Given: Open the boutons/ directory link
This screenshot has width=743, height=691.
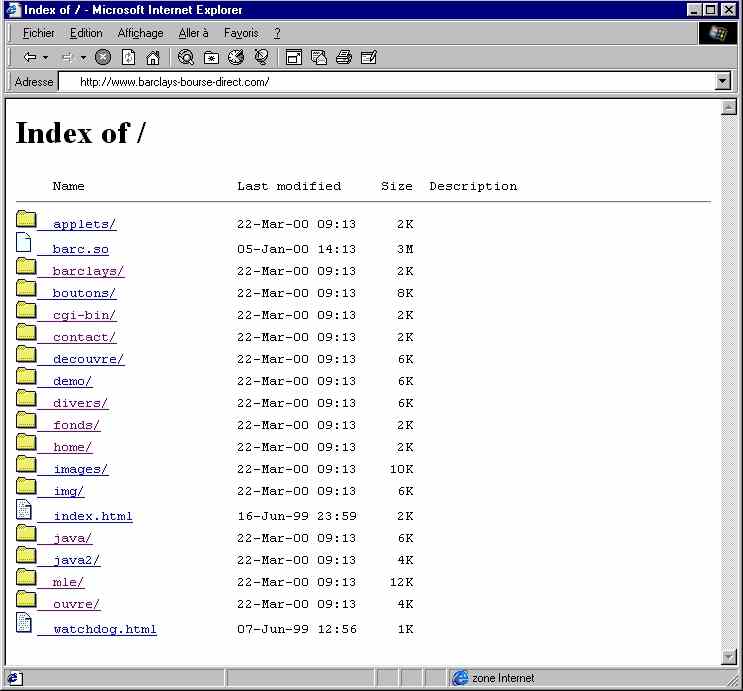Looking at the screenshot, I should [x=84, y=293].
